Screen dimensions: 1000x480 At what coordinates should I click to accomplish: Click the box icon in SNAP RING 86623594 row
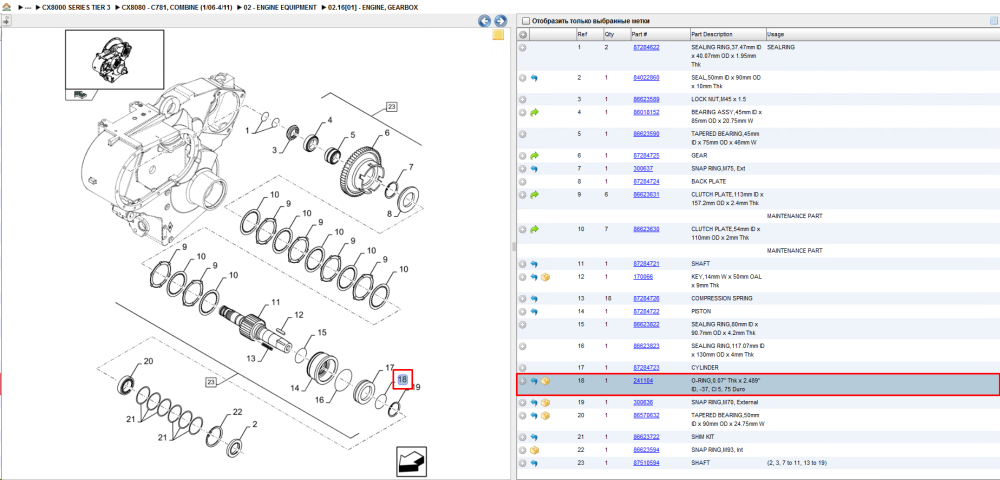pyautogui.click(x=534, y=450)
